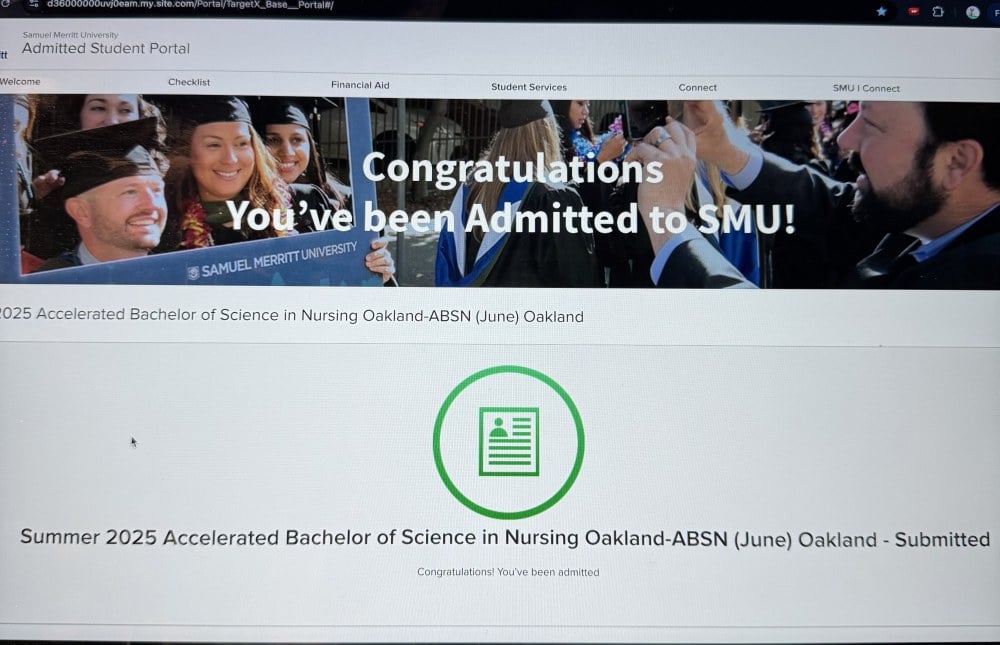This screenshot has height=645, width=1000.
Task: Click the site information icon beside the URL
Action: tap(34, 4)
